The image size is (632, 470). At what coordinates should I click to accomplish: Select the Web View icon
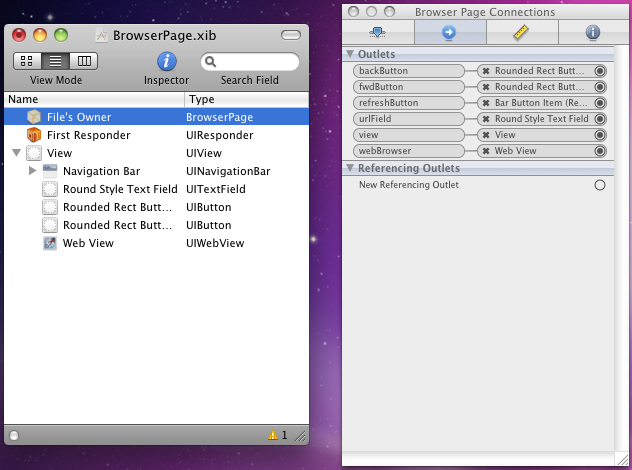click(50, 243)
